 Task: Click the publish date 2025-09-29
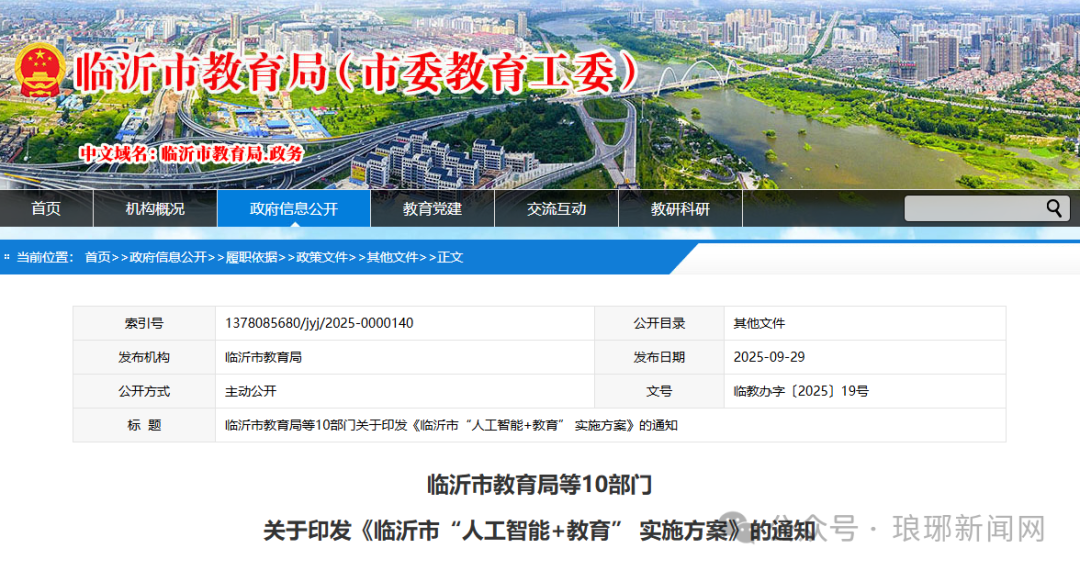point(767,357)
